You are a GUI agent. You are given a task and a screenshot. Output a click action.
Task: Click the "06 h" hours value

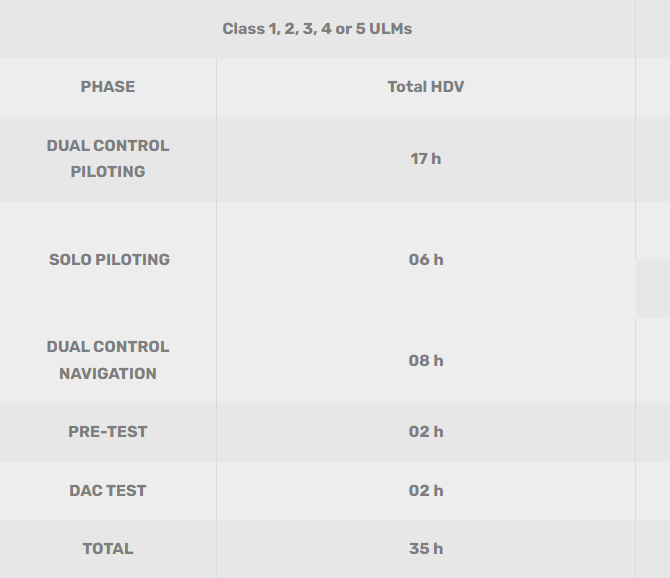point(425,260)
